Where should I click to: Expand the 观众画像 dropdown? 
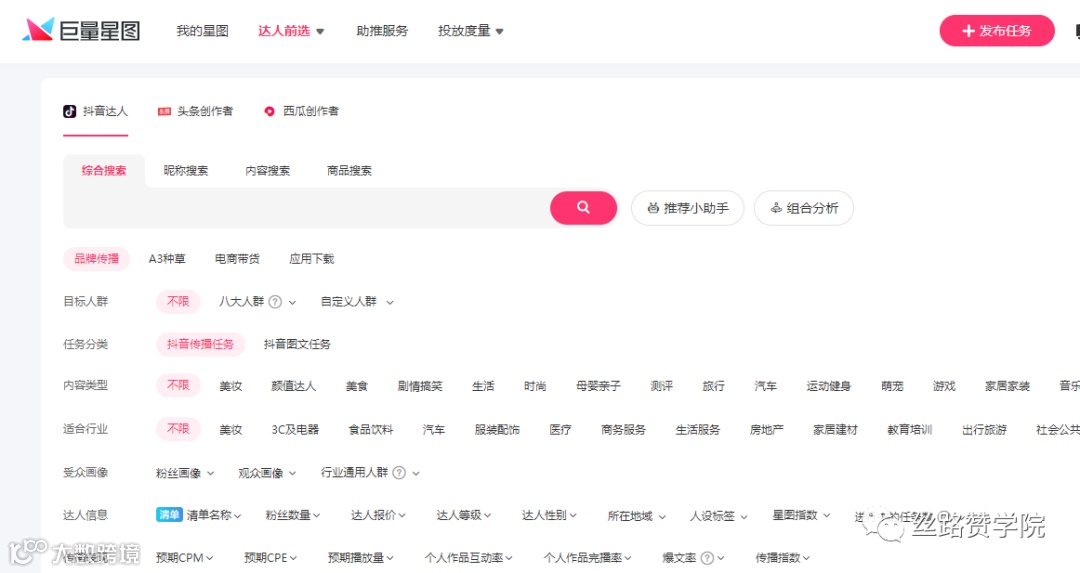pyautogui.click(x=267, y=473)
